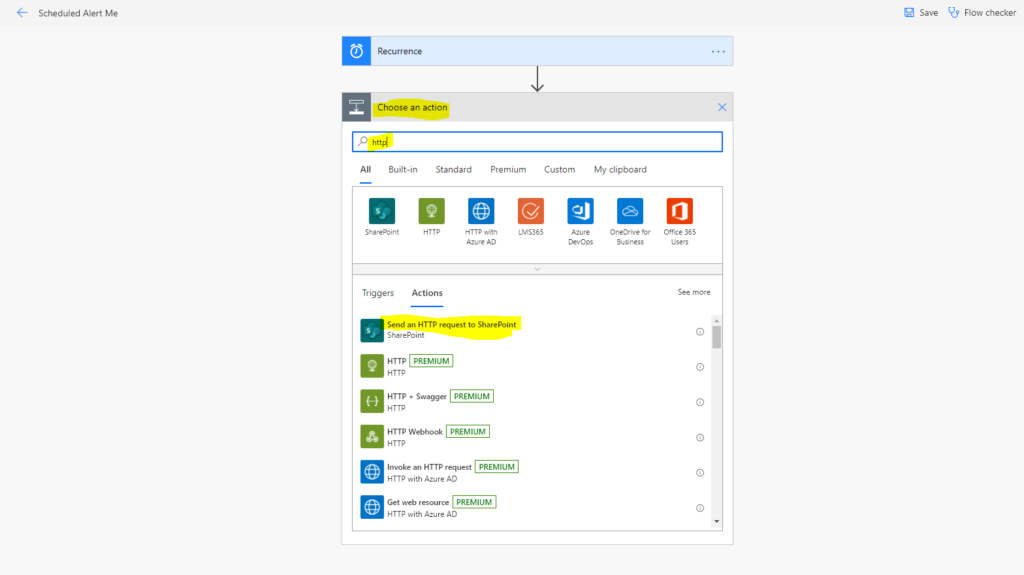This screenshot has height=575, width=1024.
Task: Switch to the Premium tab
Action: (508, 170)
